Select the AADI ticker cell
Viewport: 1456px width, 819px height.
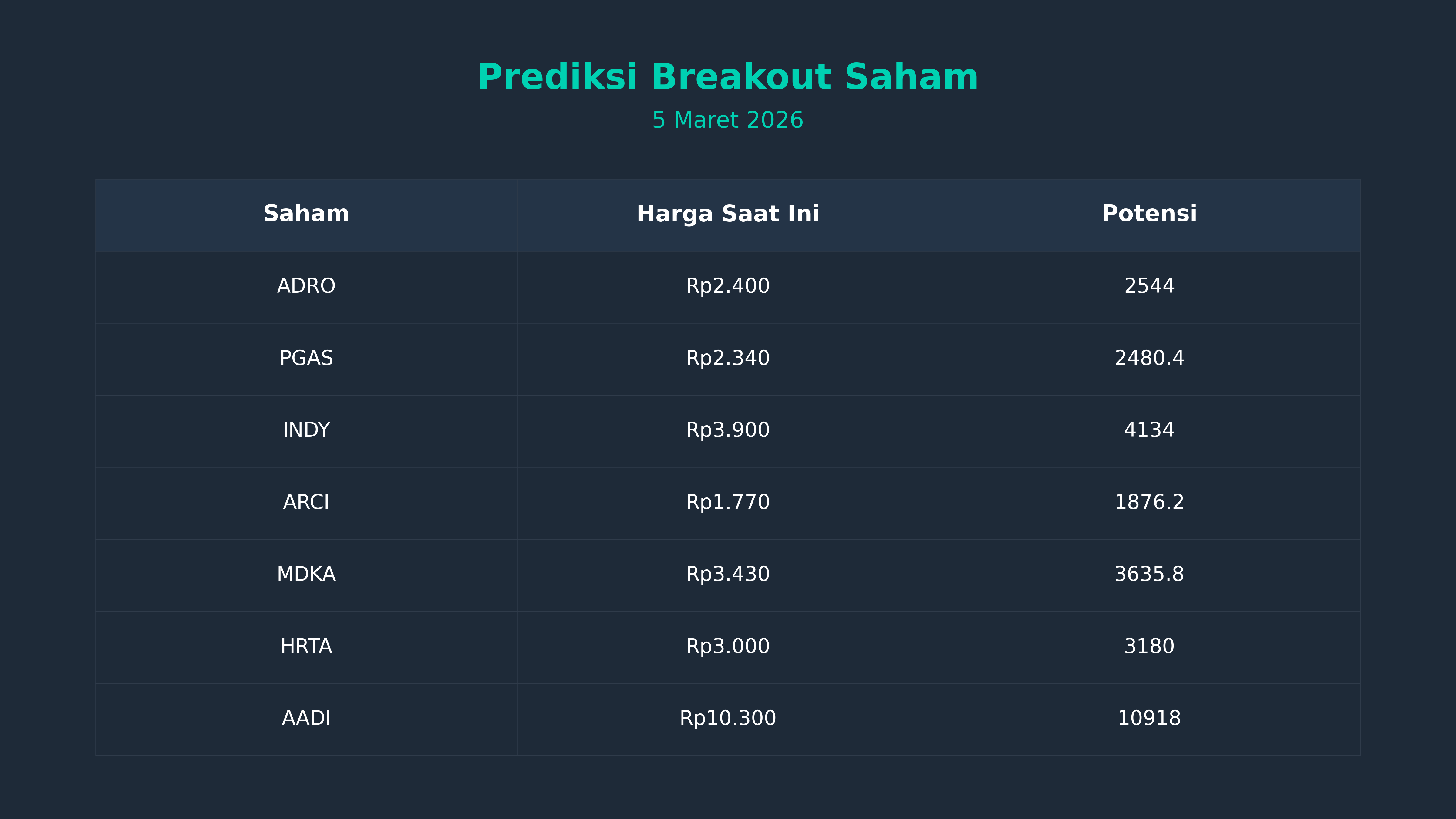pyautogui.click(x=306, y=718)
